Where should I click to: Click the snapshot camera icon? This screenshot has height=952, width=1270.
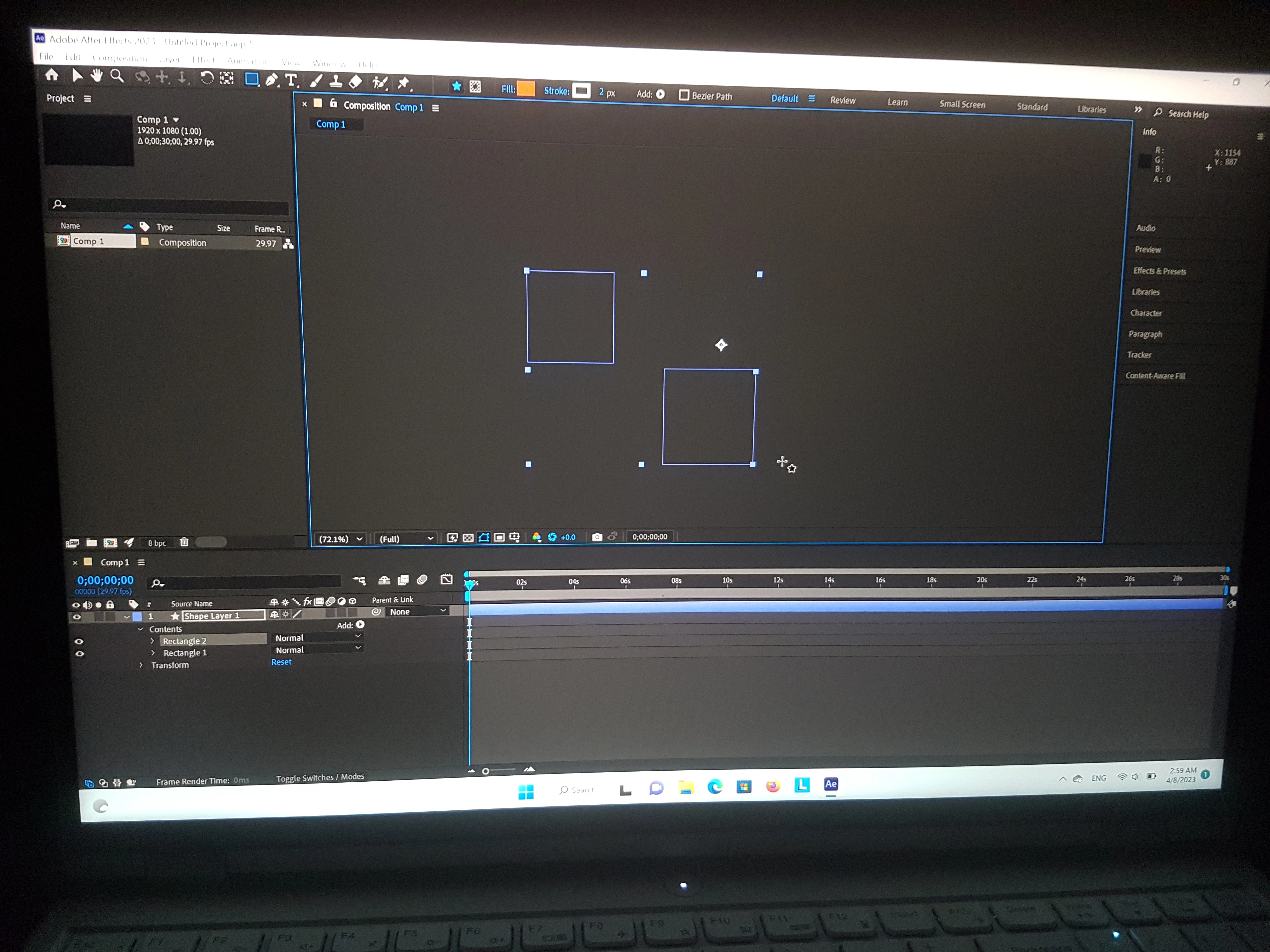pyautogui.click(x=597, y=536)
